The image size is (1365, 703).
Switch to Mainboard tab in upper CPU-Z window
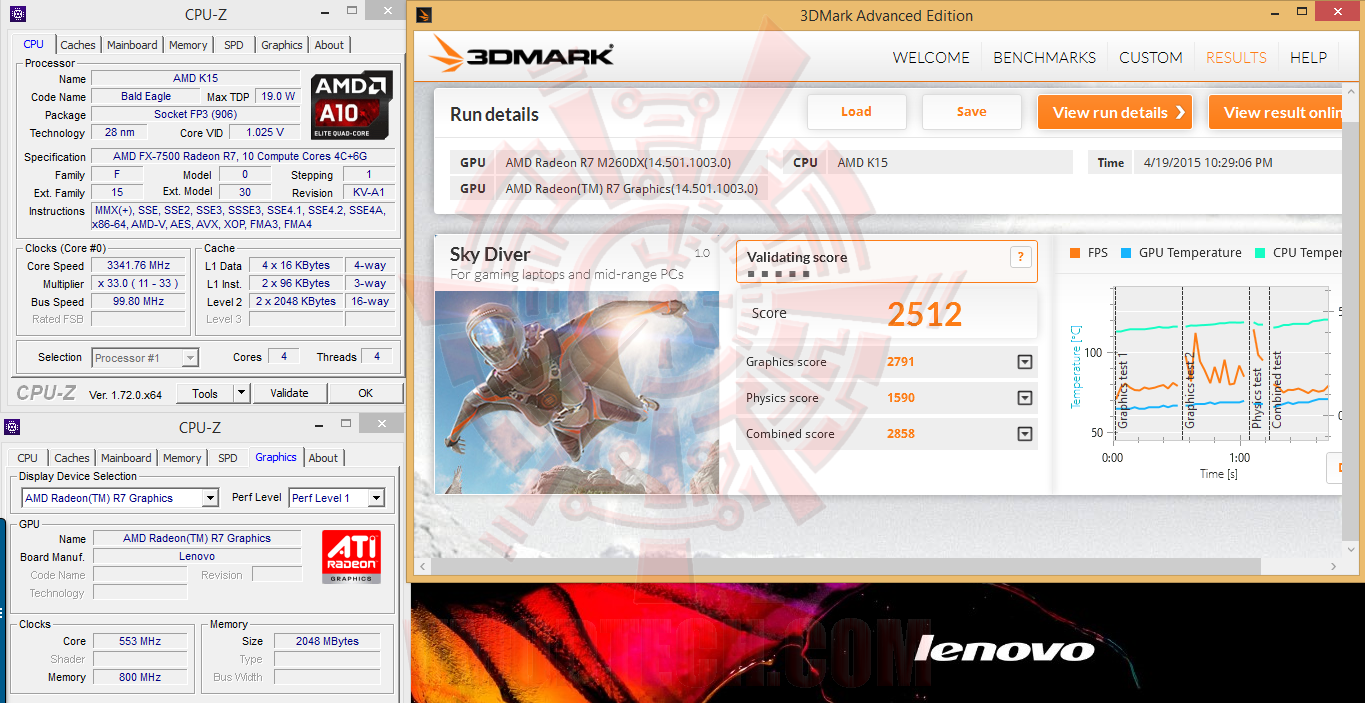[x=132, y=45]
